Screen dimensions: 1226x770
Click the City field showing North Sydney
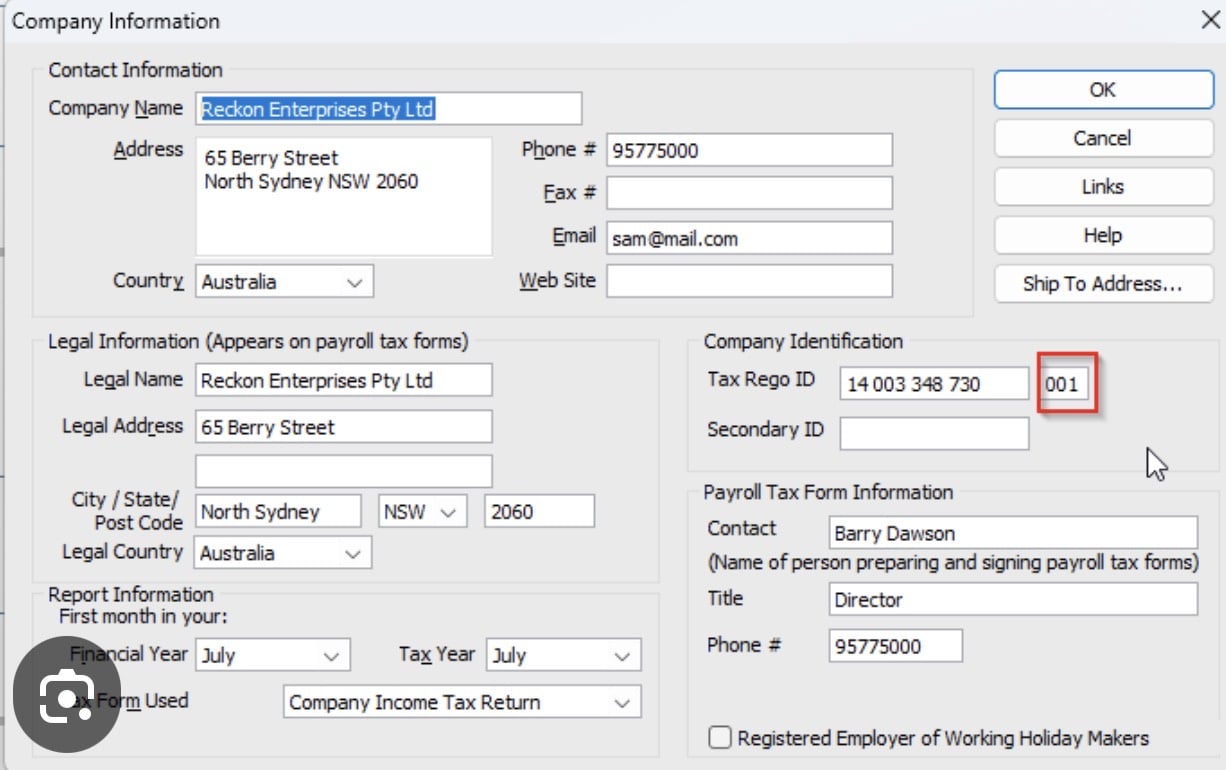[278, 512]
